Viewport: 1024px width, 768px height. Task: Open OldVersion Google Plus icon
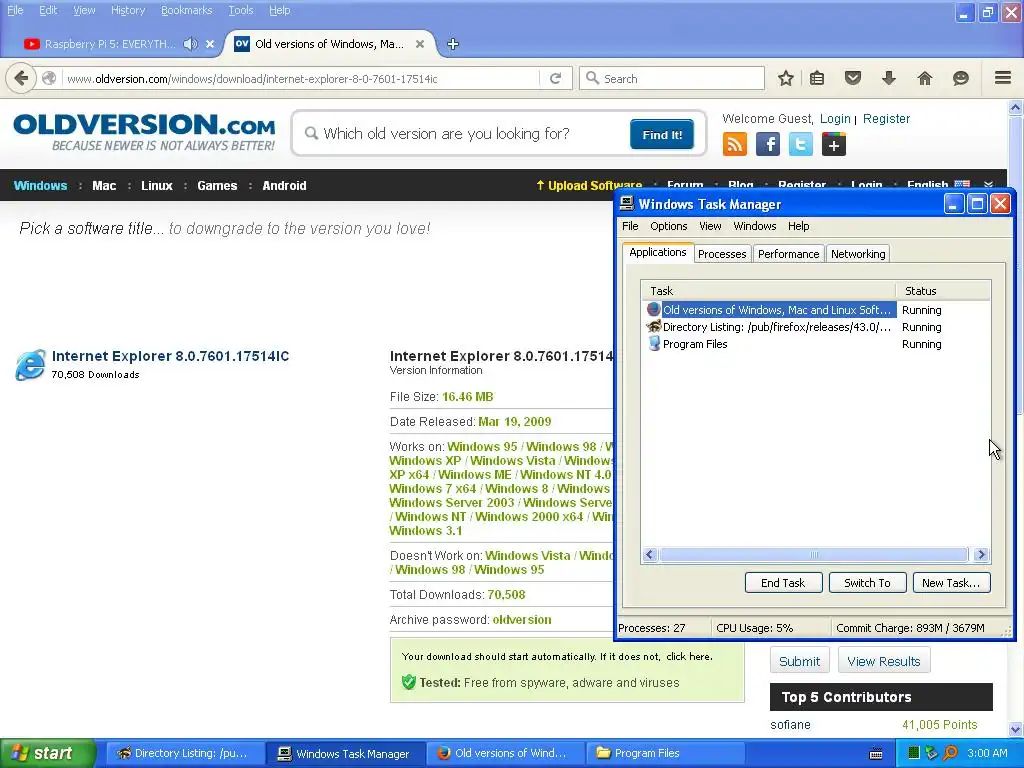834,144
